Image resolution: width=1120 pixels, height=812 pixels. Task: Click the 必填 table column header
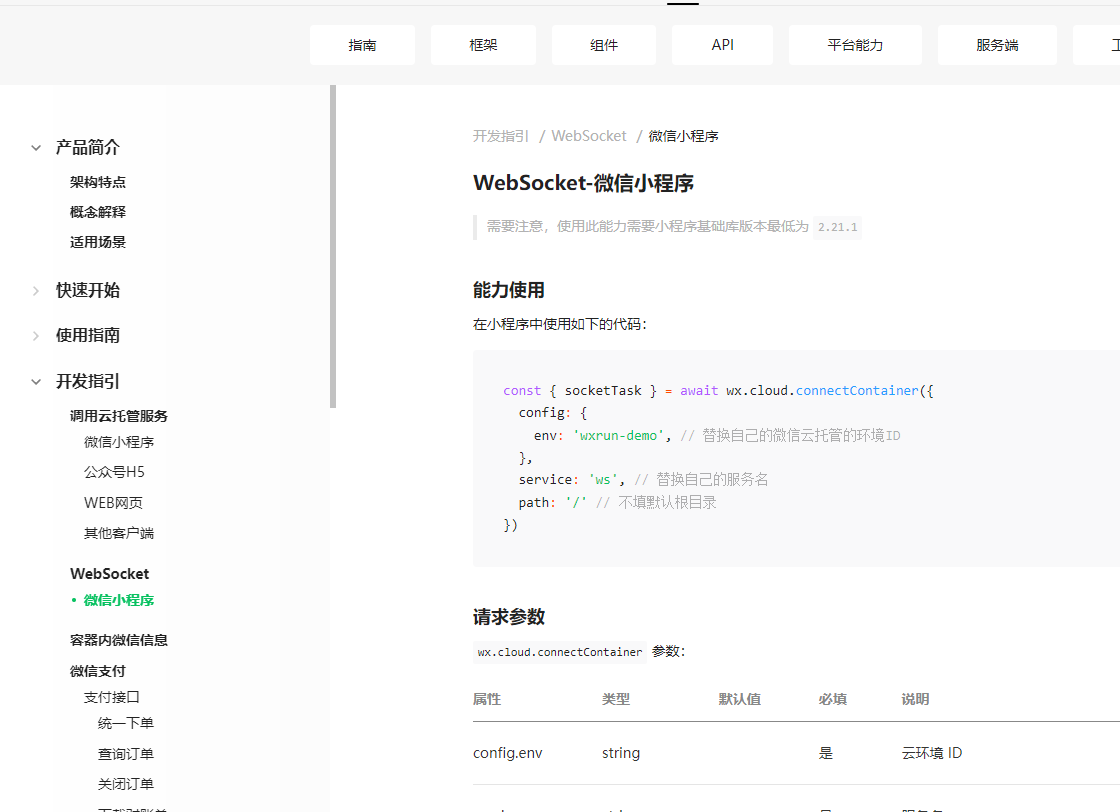(833, 699)
